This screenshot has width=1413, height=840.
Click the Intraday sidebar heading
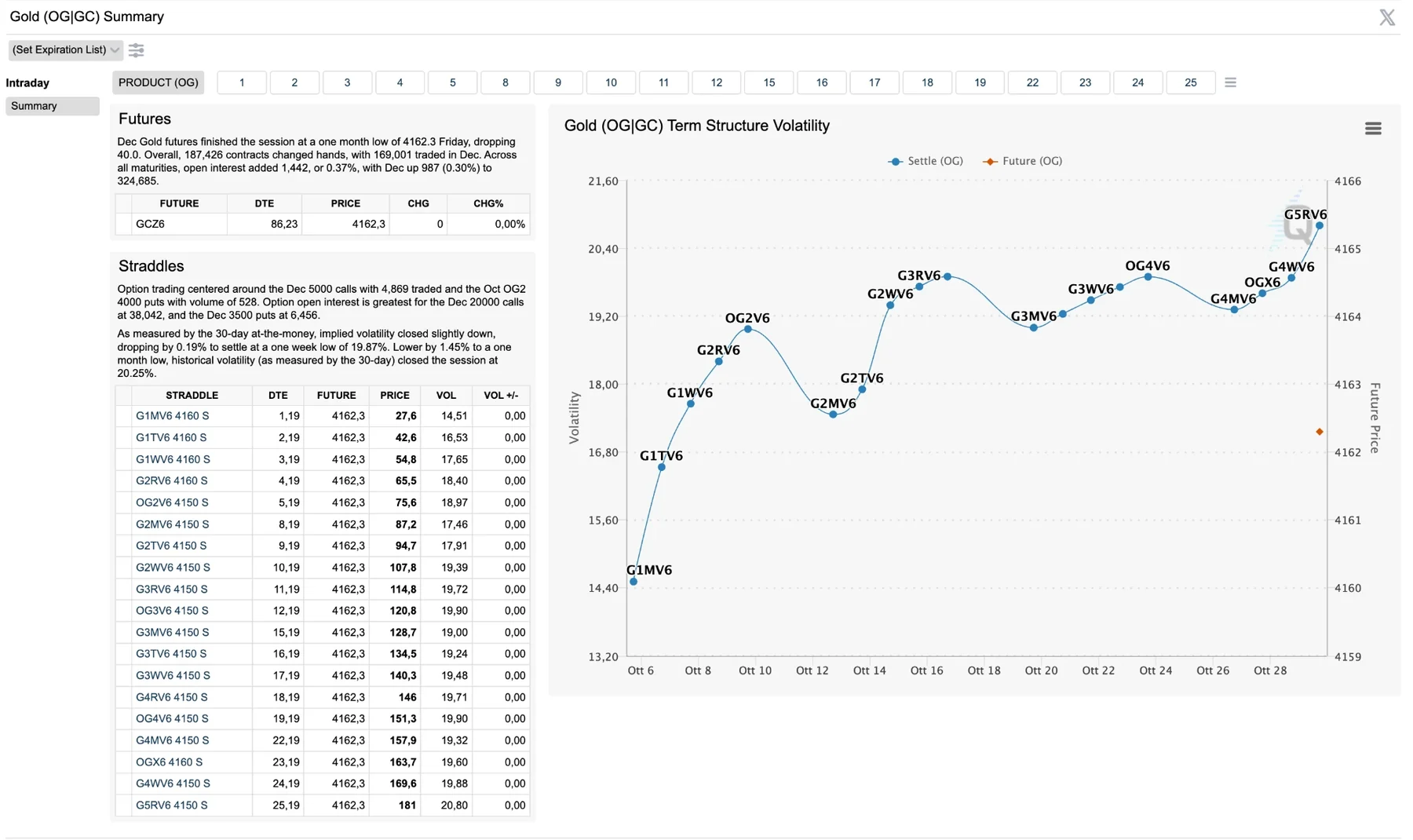pyautogui.click(x=27, y=83)
